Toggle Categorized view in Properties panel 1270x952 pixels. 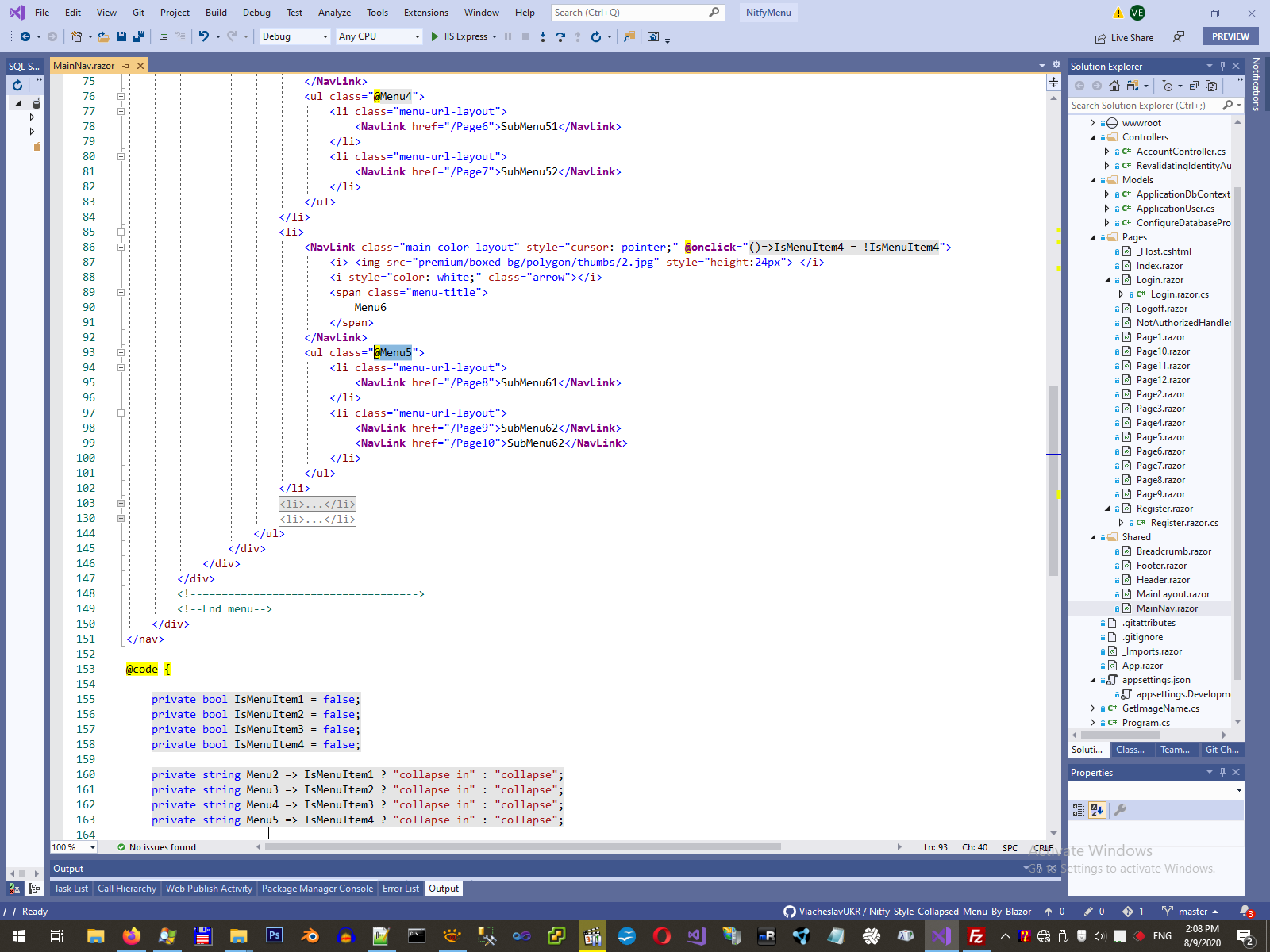[1078, 810]
